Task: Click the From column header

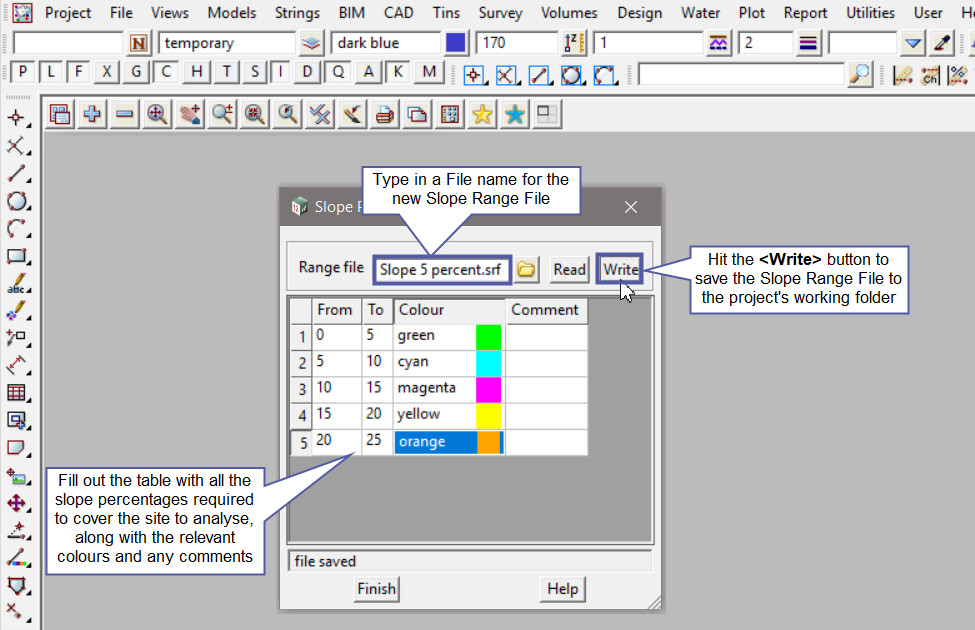Action: point(336,310)
